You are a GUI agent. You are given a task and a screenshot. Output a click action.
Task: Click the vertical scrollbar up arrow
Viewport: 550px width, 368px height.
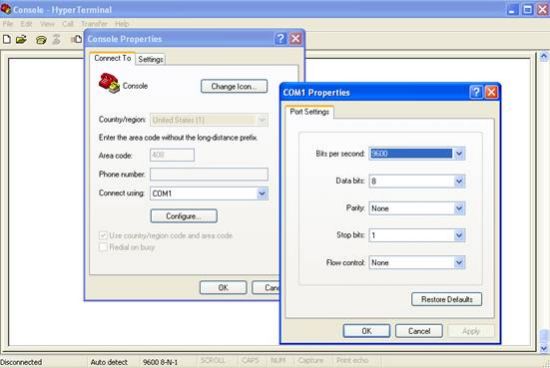[544, 56]
